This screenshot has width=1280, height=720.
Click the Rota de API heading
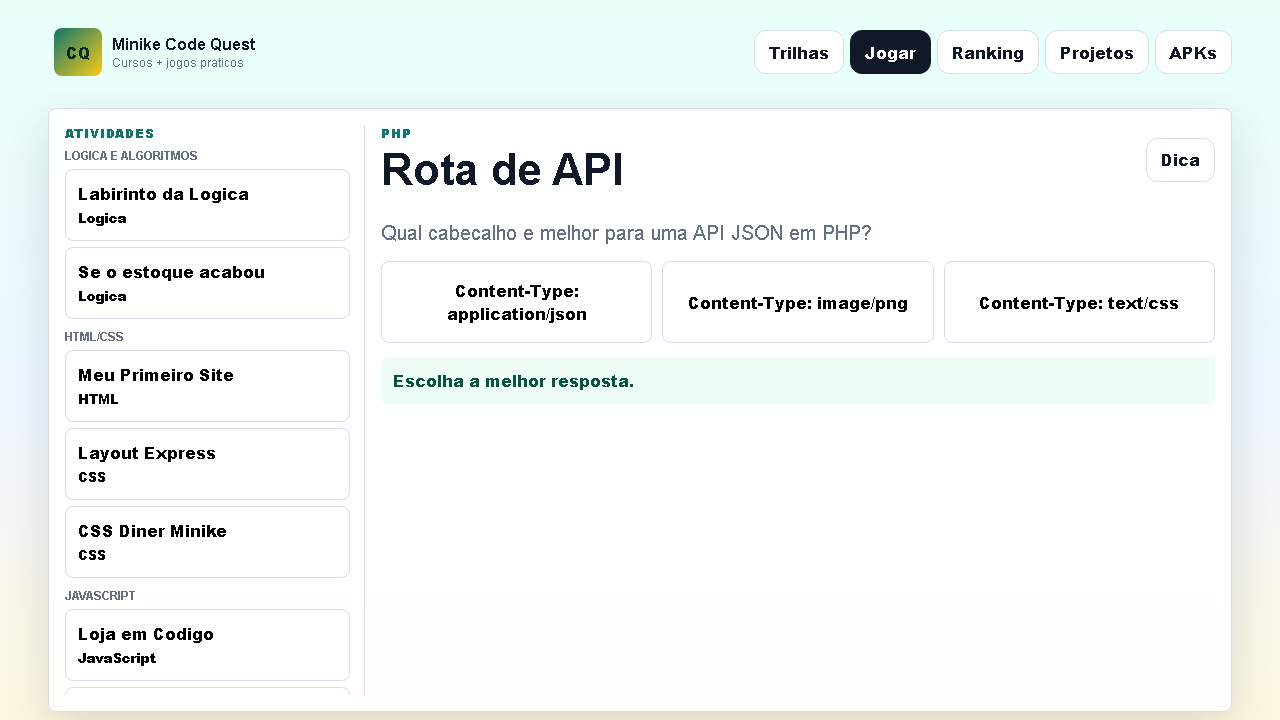pyautogui.click(x=502, y=170)
